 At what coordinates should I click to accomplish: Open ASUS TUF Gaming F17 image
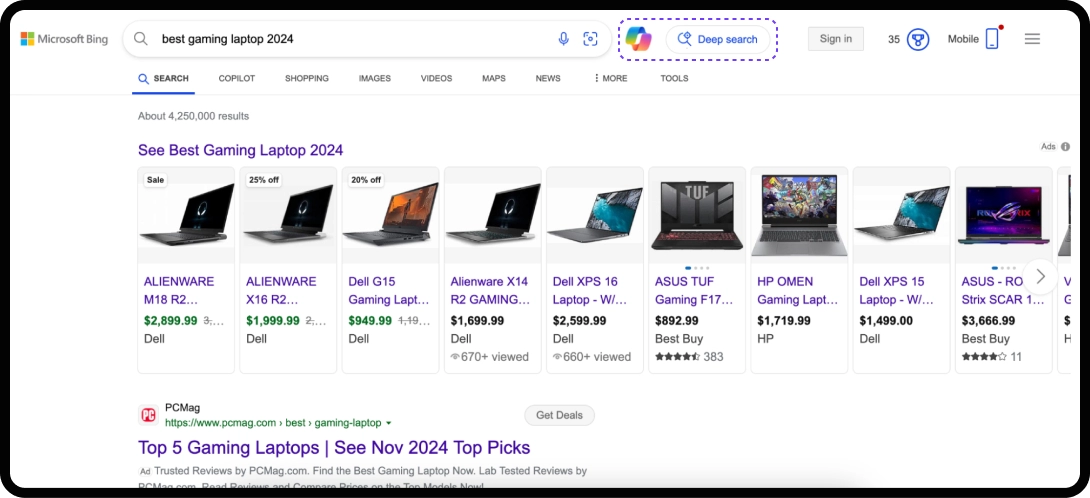pyautogui.click(x=697, y=214)
